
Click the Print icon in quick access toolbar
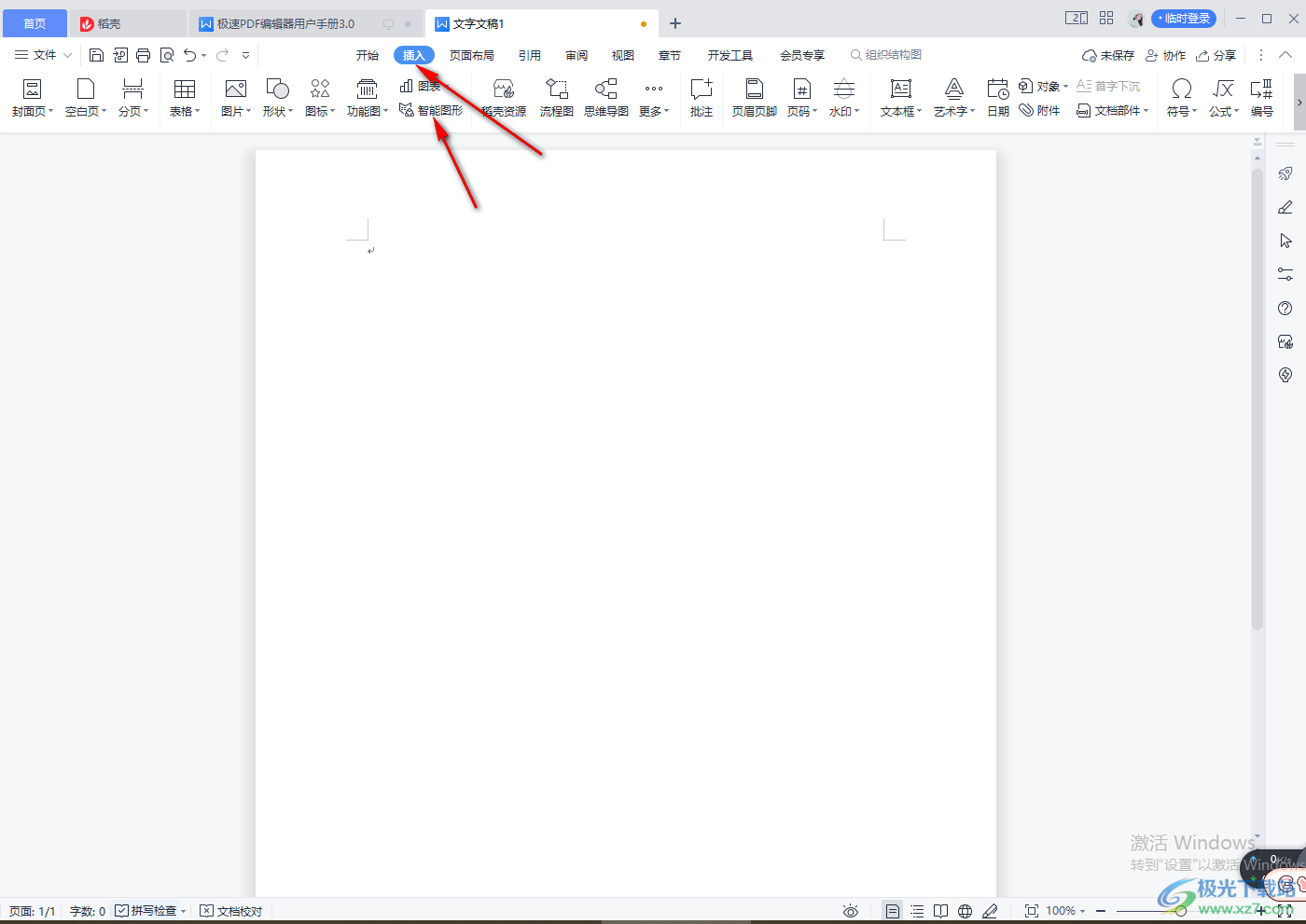point(143,55)
